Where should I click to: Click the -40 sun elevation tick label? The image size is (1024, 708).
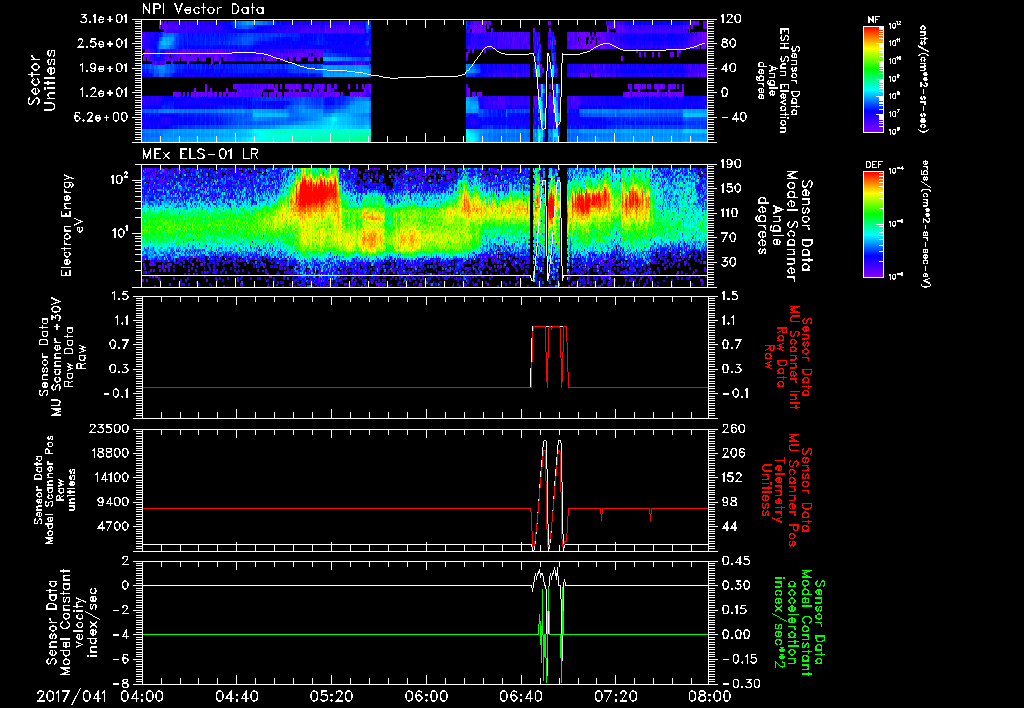pyautogui.click(x=732, y=117)
